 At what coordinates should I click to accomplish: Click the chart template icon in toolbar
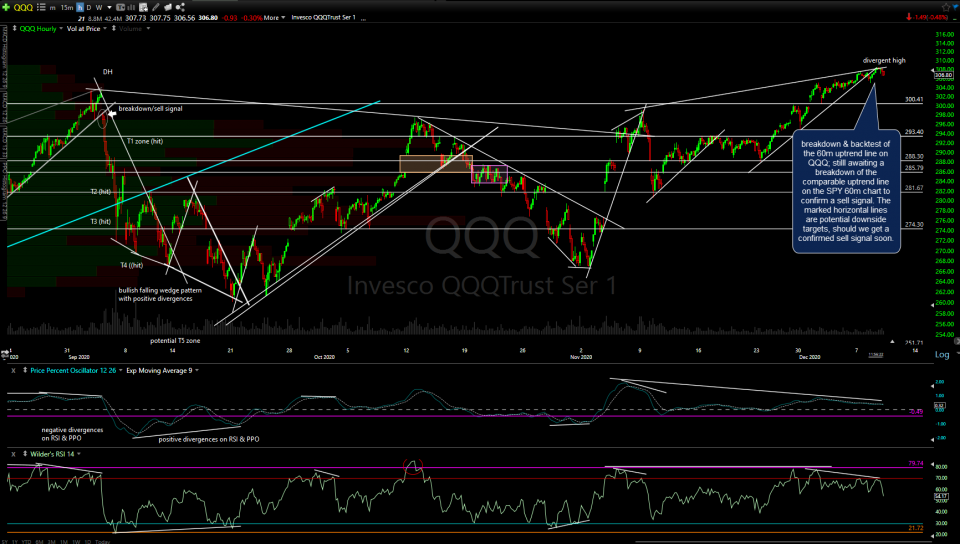(x=121, y=7)
